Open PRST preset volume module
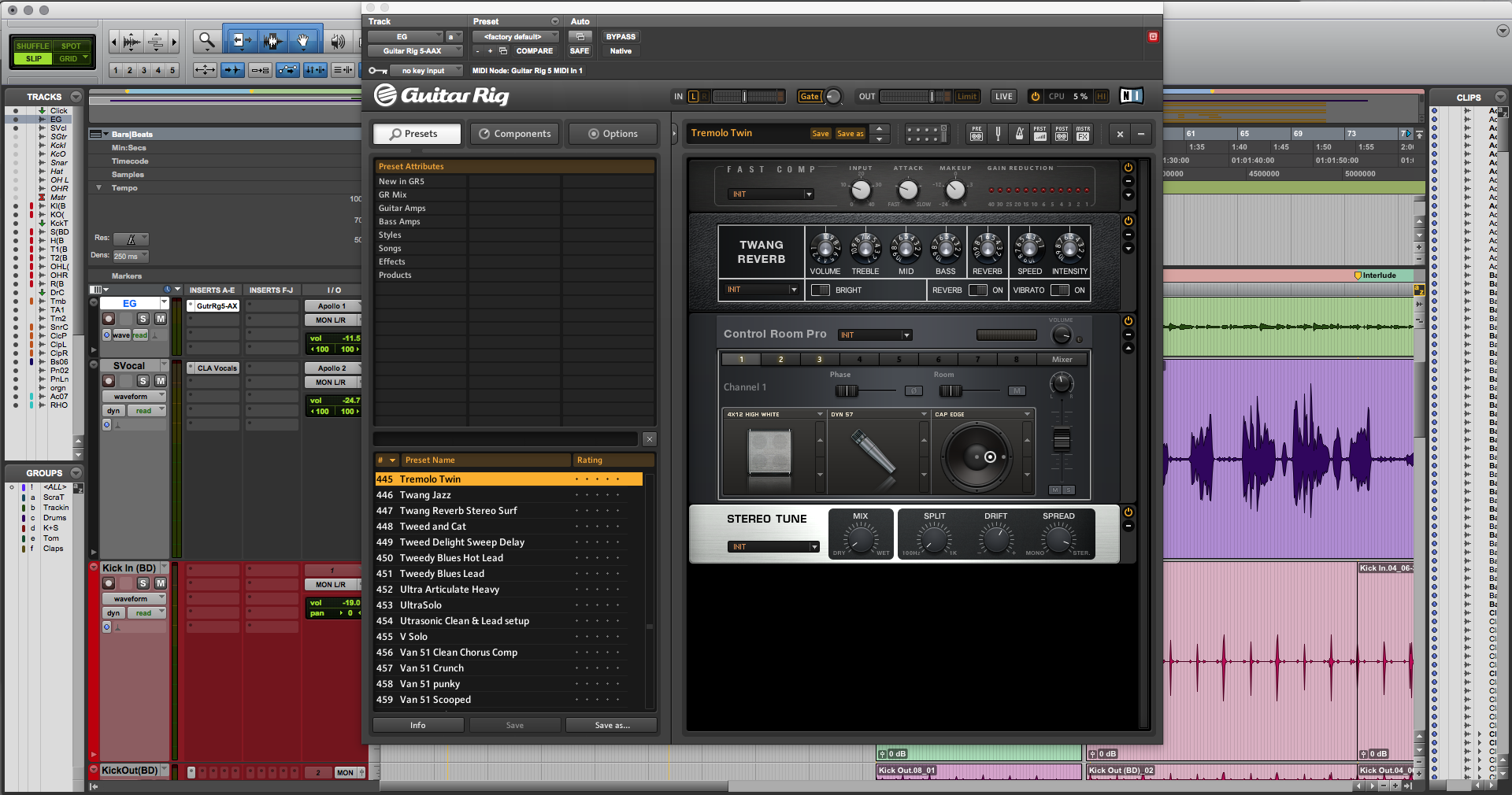The height and width of the screenshot is (795, 1512). pos(1040,133)
